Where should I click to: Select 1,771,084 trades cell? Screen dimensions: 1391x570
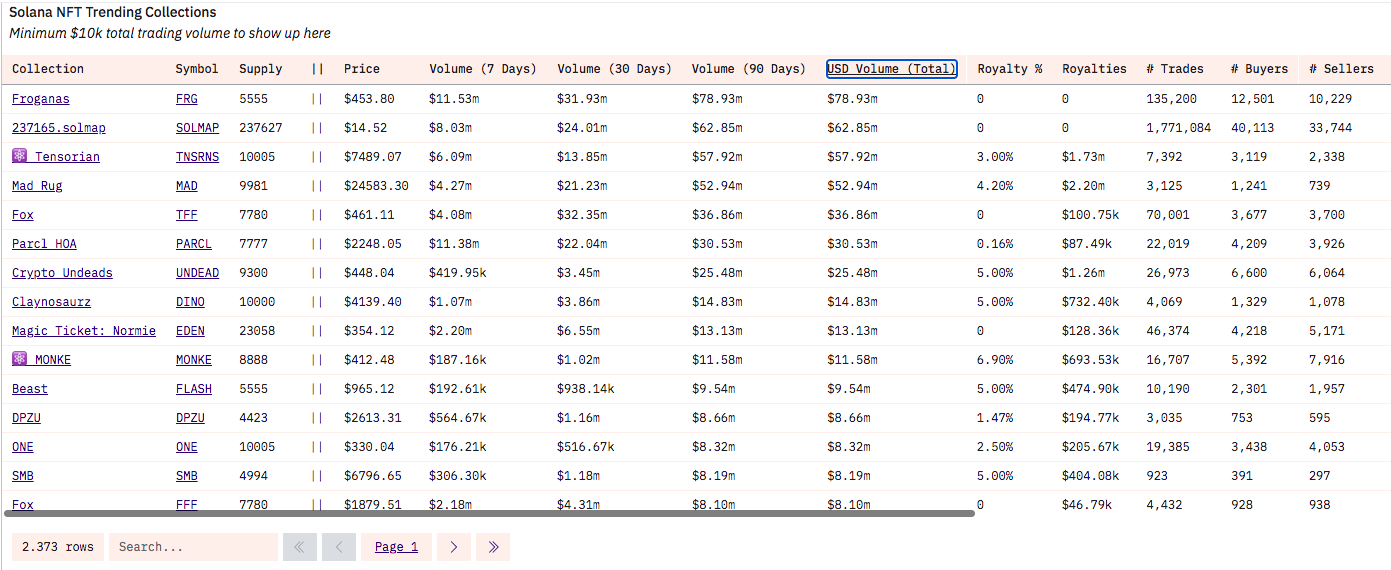tap(1178, 128)
